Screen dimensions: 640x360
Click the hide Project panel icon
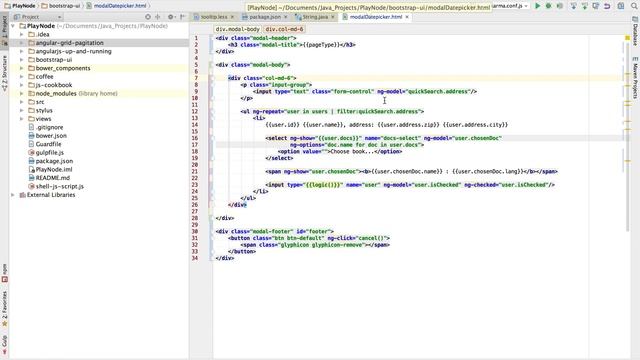182,17
